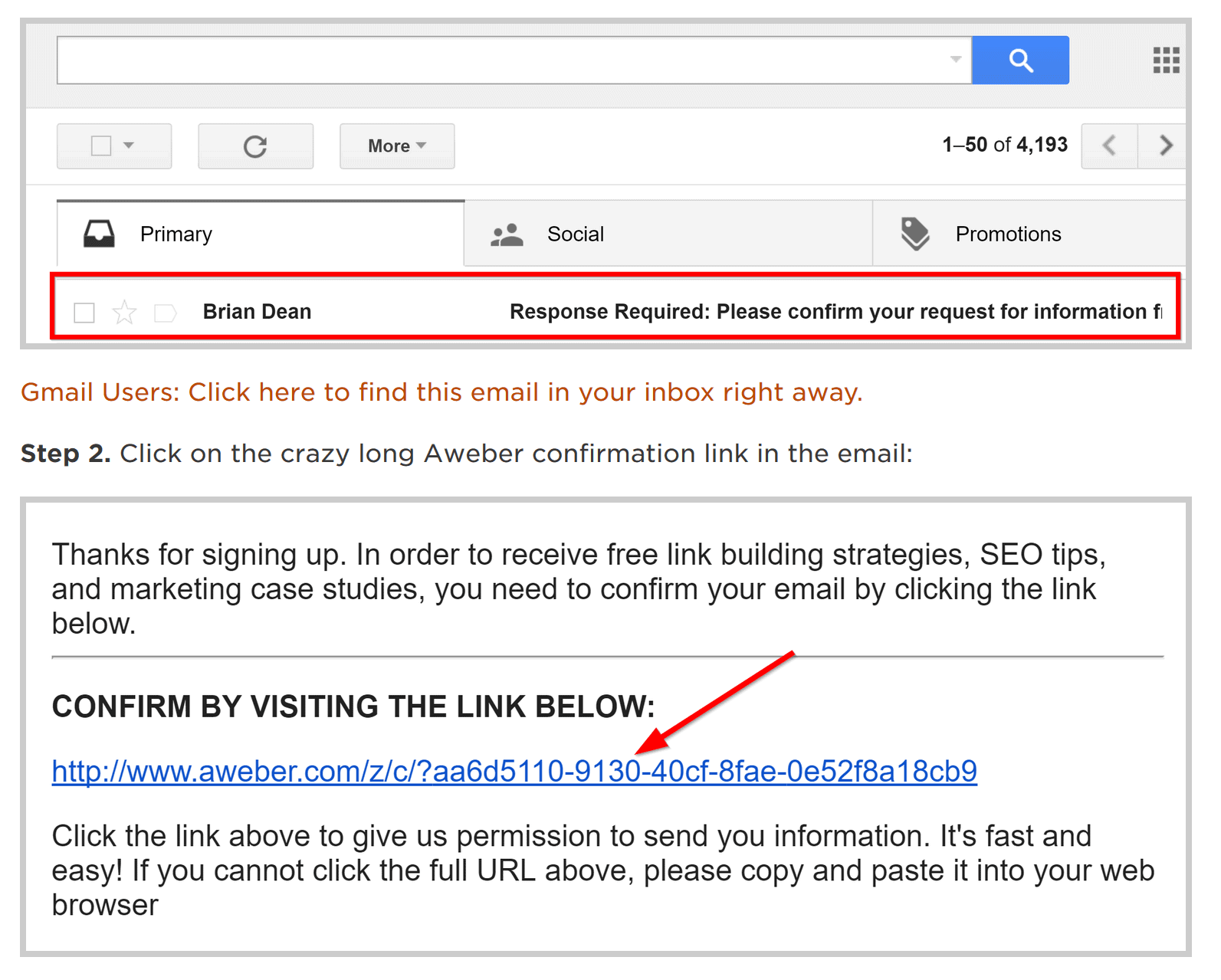1221x980 pixels.
Task: Open the Brian Dean sender name
Action: 257,312
